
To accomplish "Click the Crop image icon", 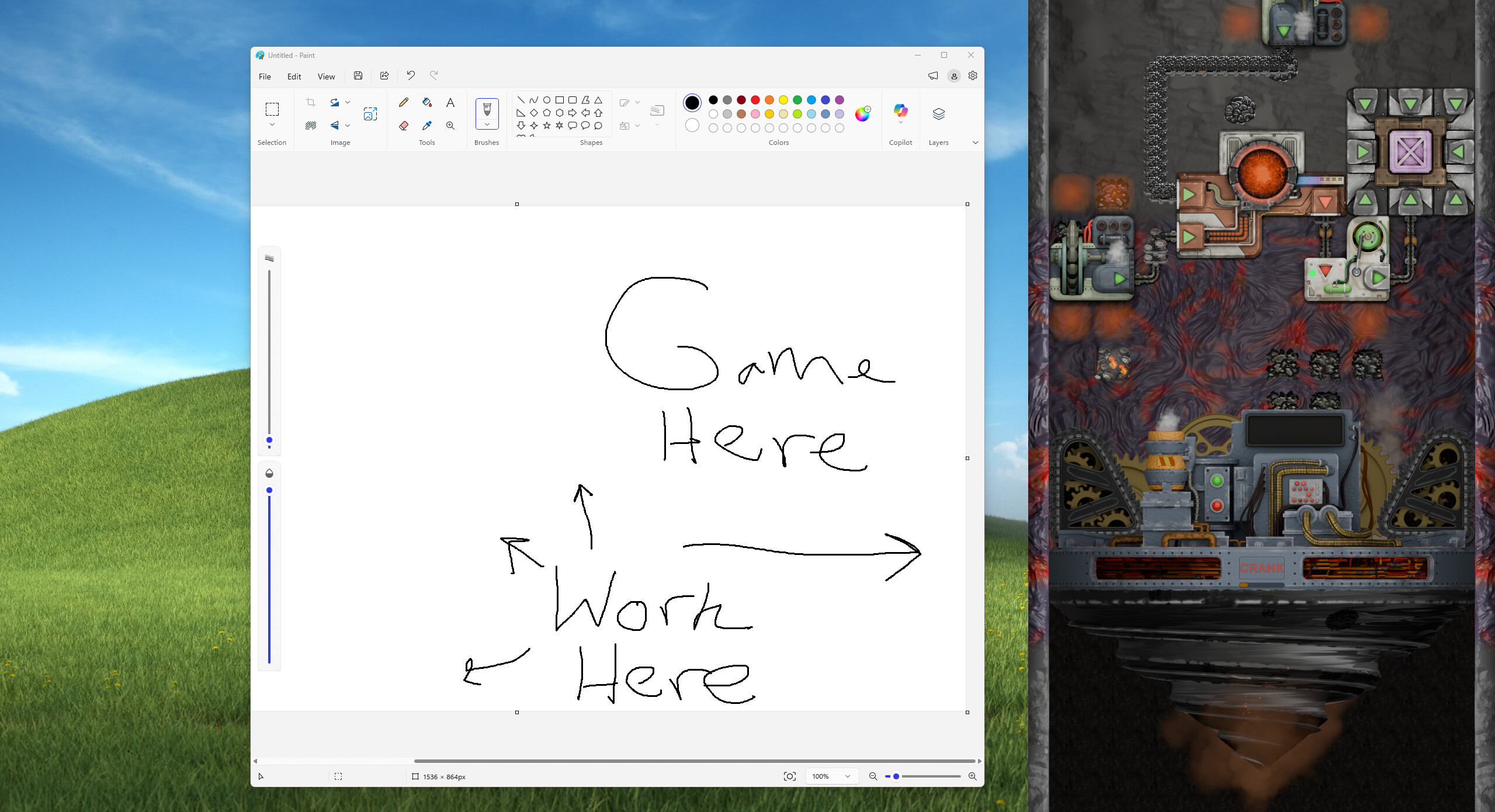I will 311,102.
